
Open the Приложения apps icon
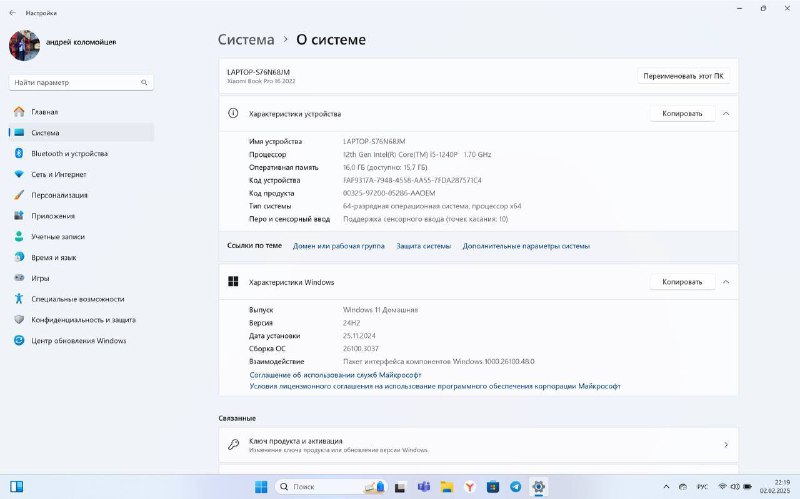19,216
